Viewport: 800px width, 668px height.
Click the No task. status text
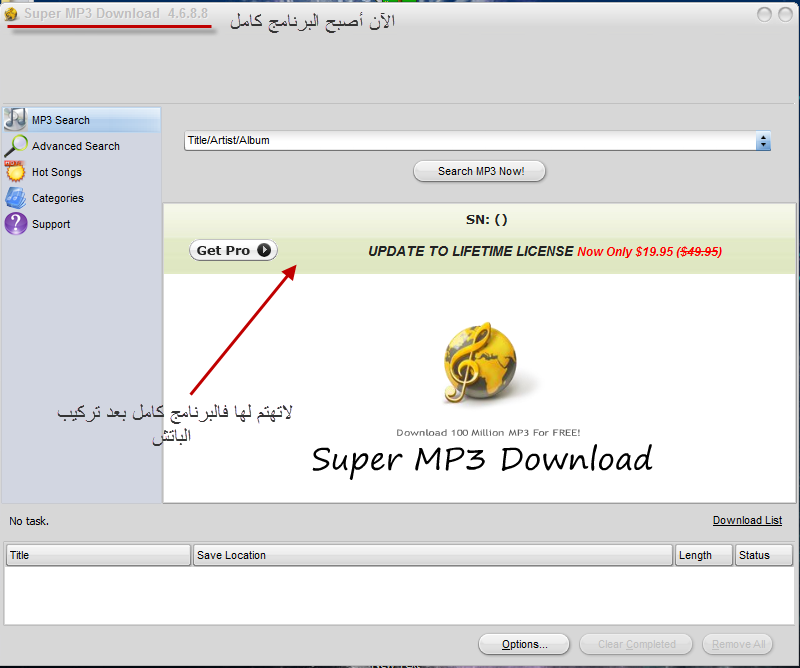click(29, 521)
